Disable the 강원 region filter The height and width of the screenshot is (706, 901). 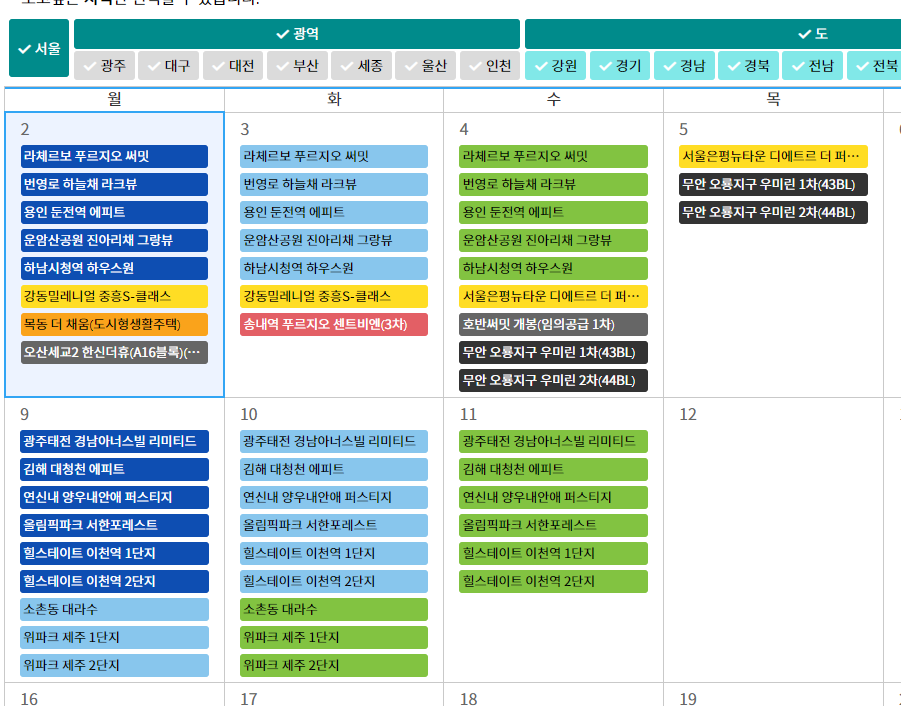(556, 66)
